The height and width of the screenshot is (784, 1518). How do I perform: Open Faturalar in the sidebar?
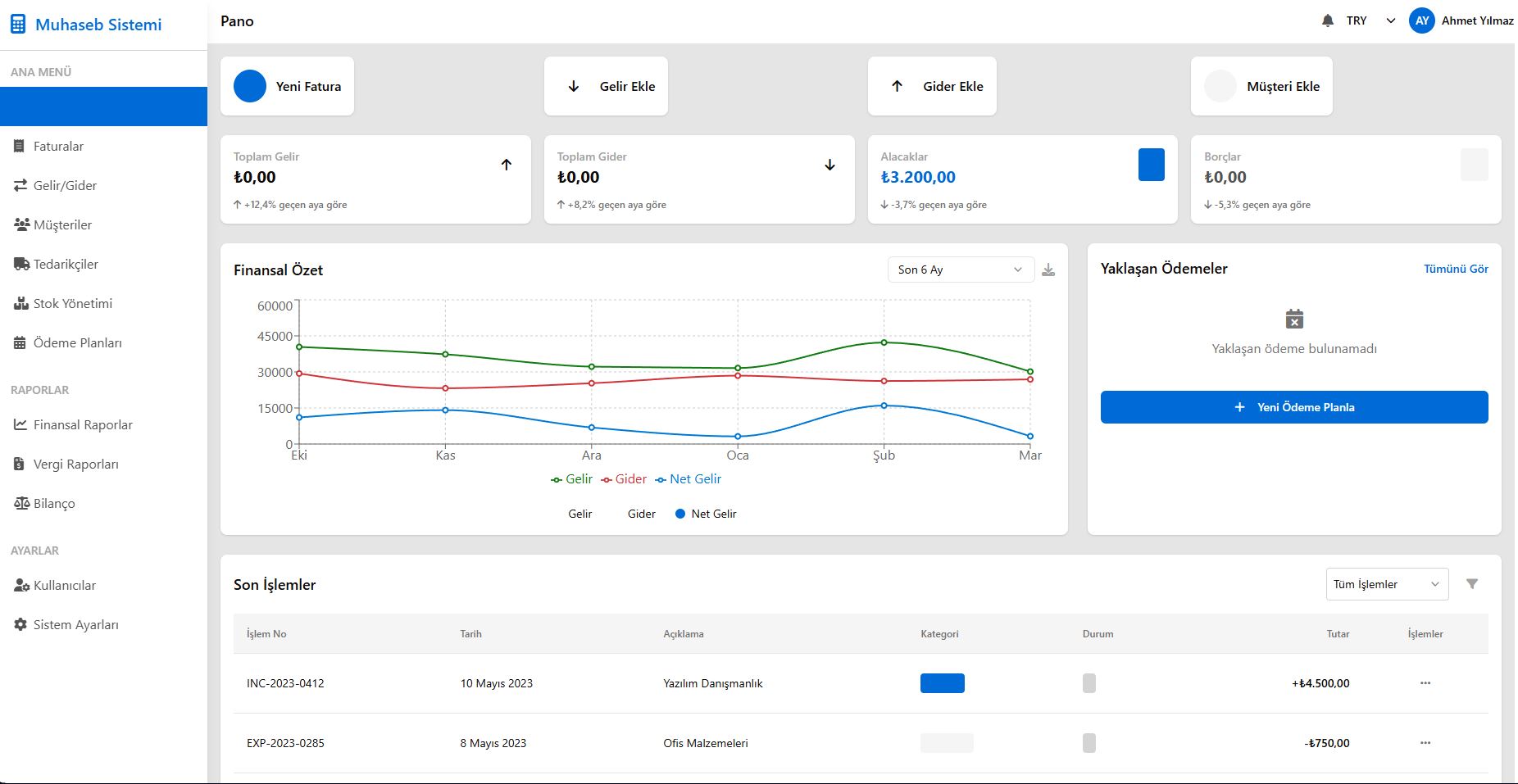pos(58,146)
